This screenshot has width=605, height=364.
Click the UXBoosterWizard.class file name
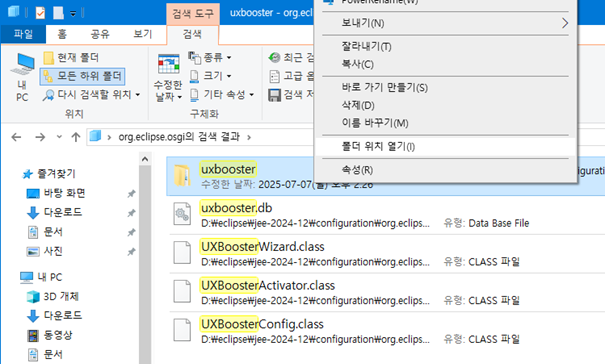pos(262,247)
